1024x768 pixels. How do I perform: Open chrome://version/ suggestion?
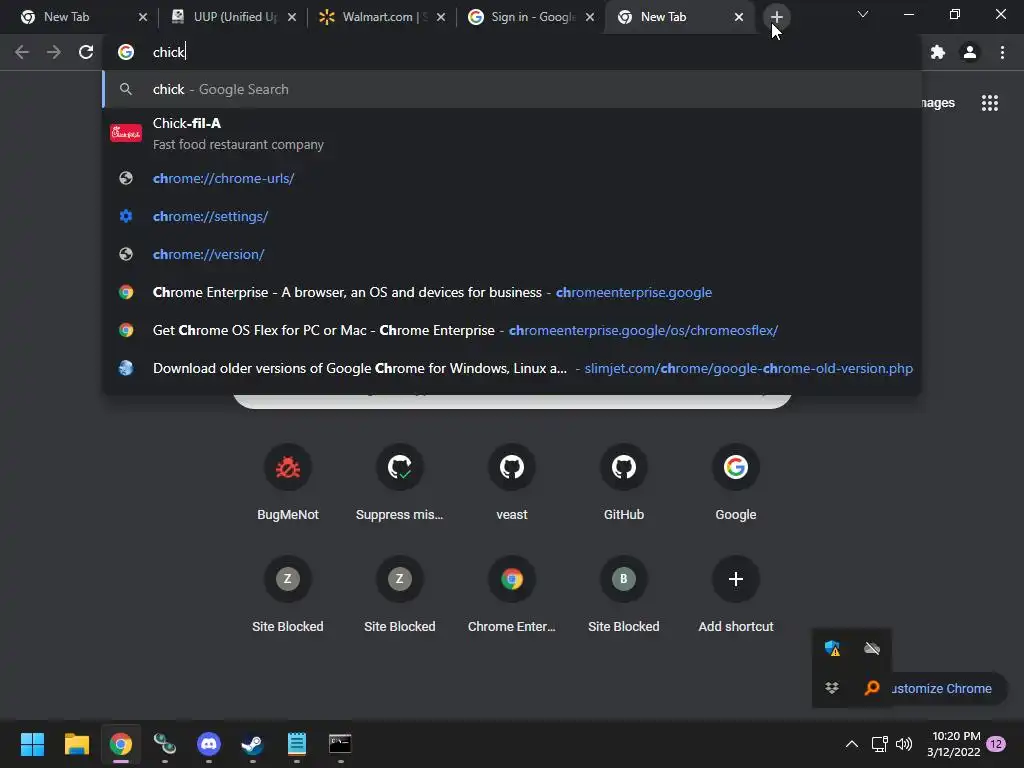512,254
